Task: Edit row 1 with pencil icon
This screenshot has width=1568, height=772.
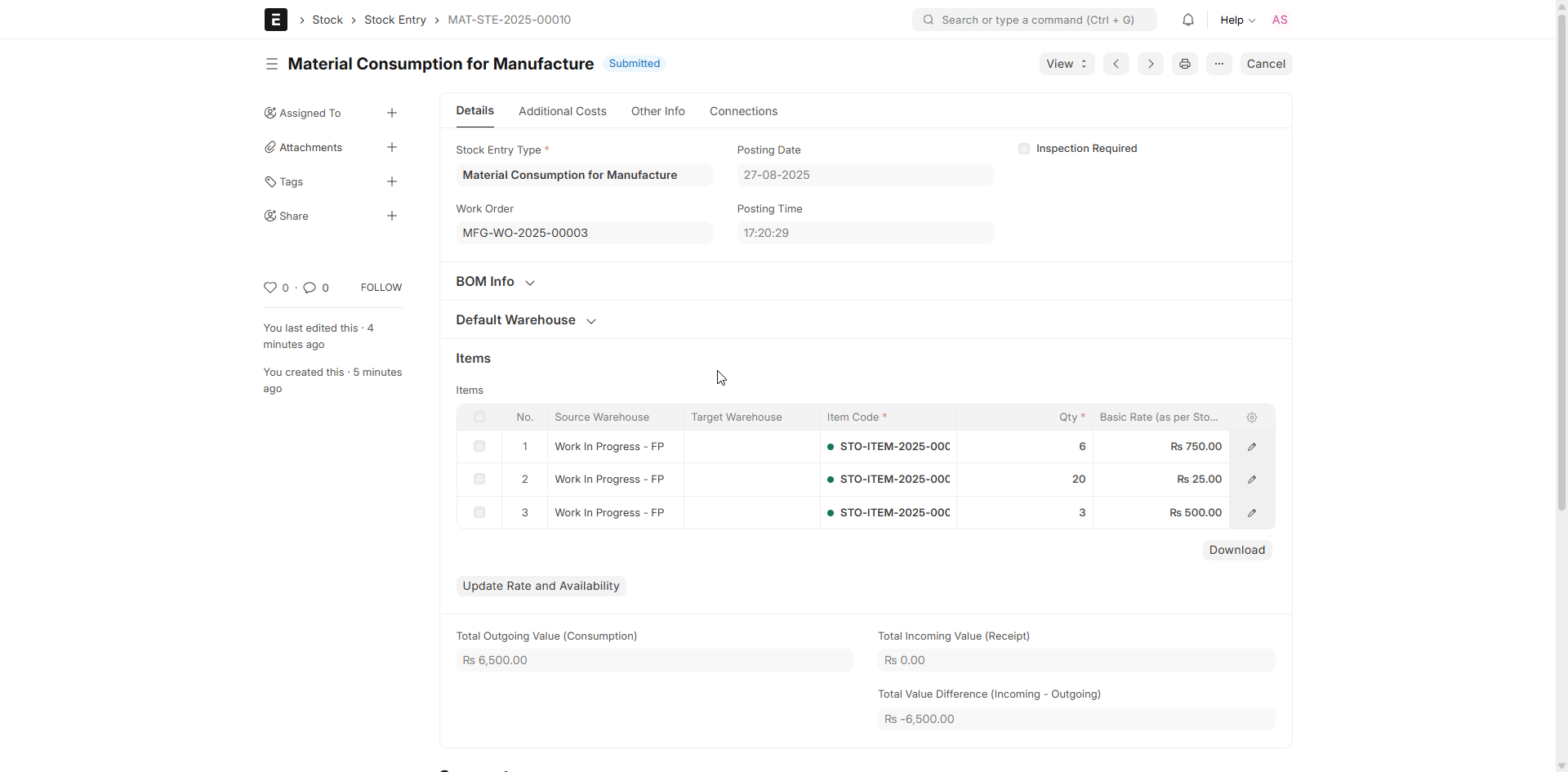Action: pos(1251,447)
